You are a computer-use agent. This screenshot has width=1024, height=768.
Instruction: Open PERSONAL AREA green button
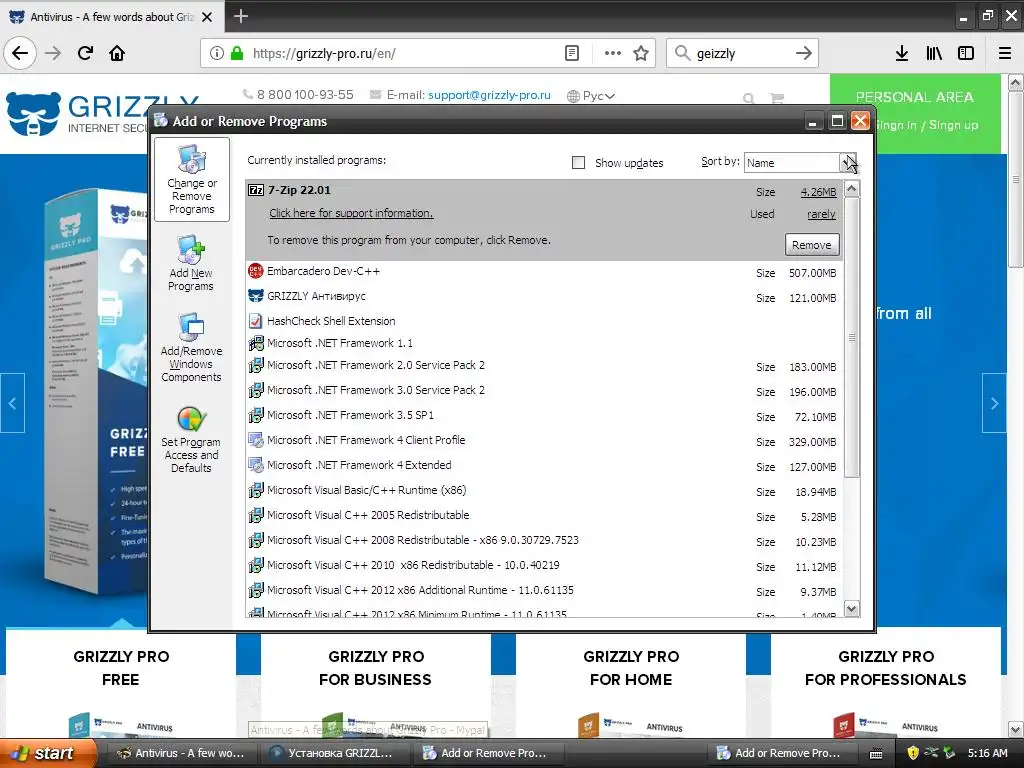coord(915,112)
